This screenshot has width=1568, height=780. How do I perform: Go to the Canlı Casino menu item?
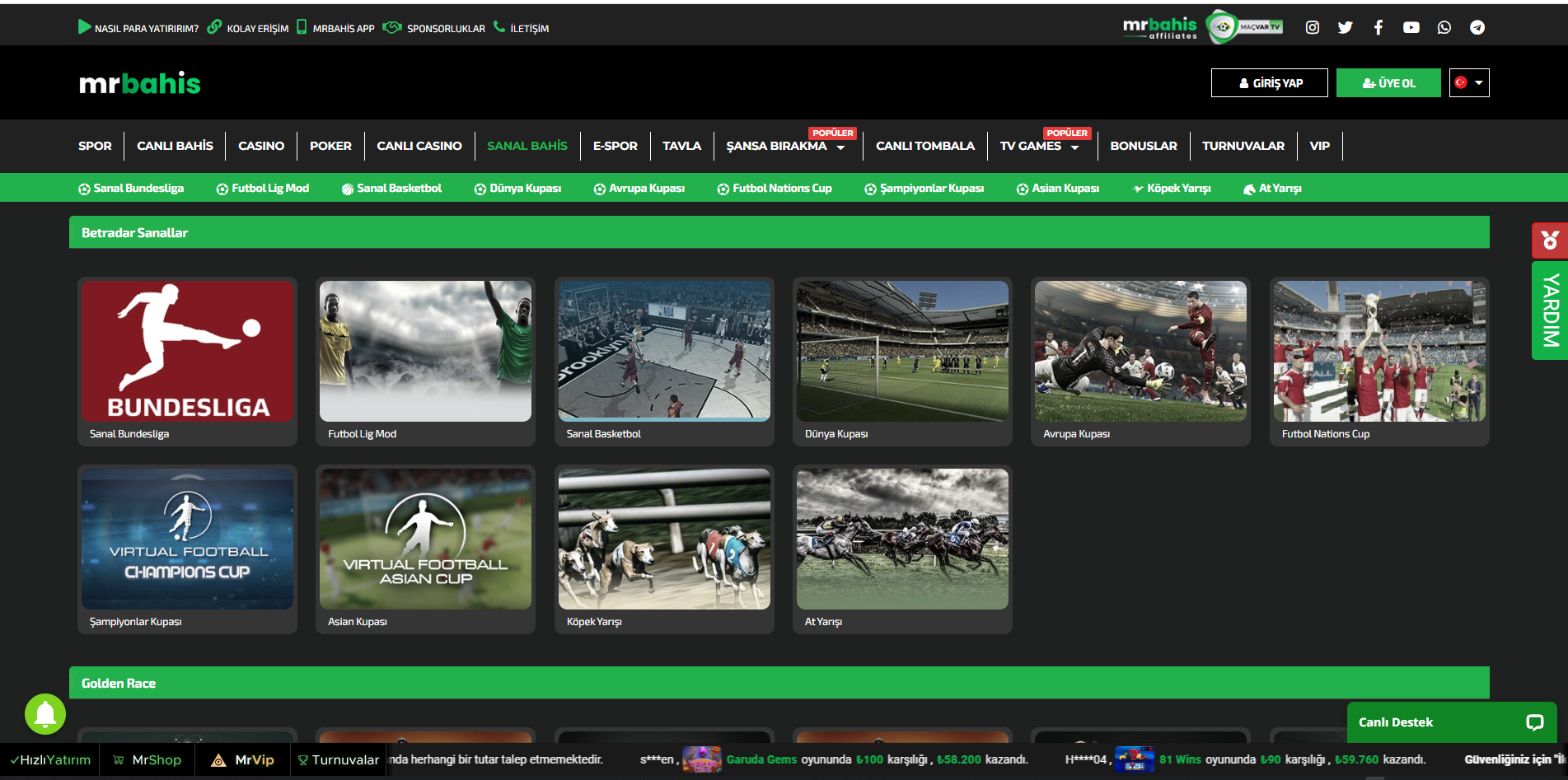[x=419, y=147]
